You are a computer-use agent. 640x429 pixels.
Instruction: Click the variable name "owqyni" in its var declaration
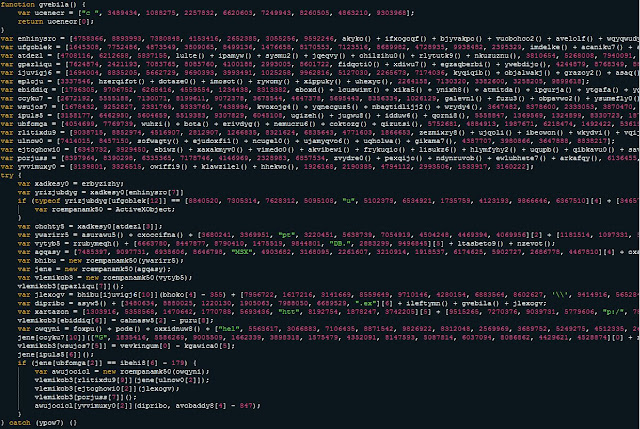point(47,329)
